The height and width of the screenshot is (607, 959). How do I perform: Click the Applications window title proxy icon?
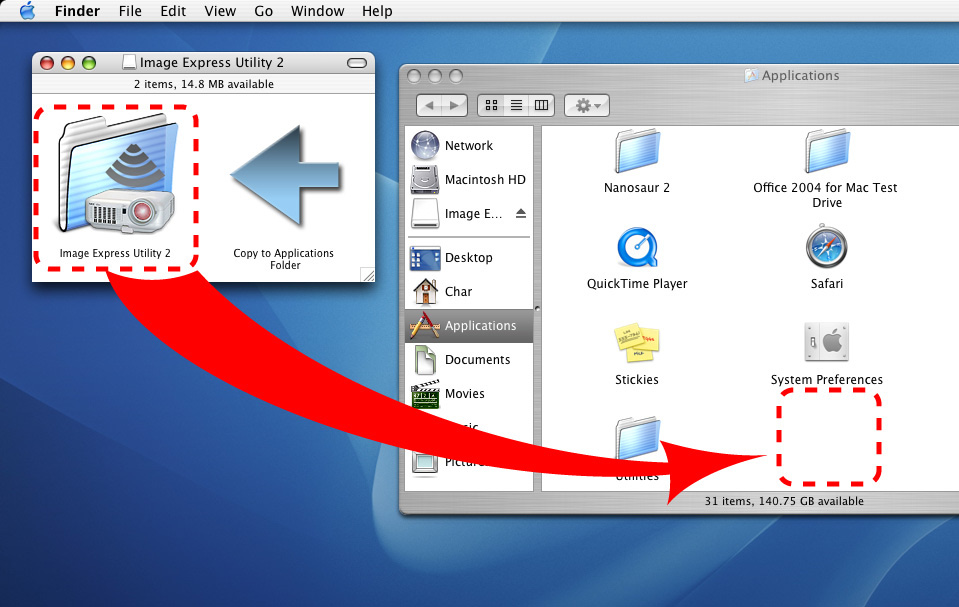(x=751, y=75)
